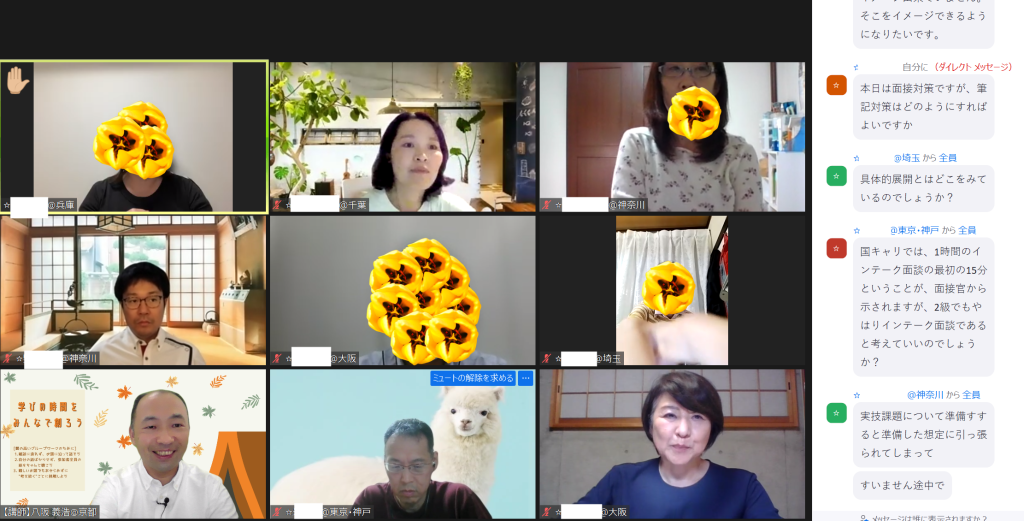Select the 講師 八阪 義浩@京都 video tile
This screenshot has height=521, width=1024.
tap(133, 444)
